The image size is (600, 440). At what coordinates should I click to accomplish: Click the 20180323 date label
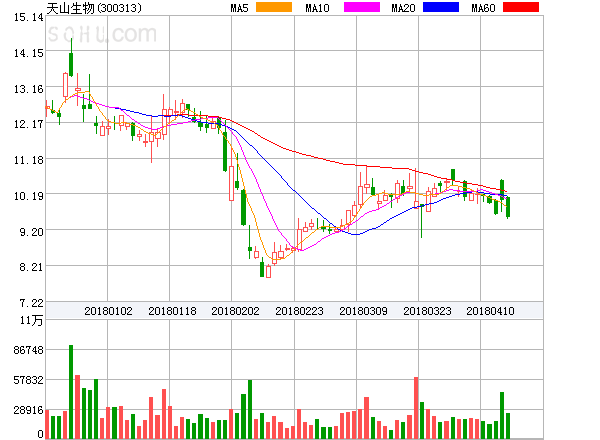tap(427, 311)
